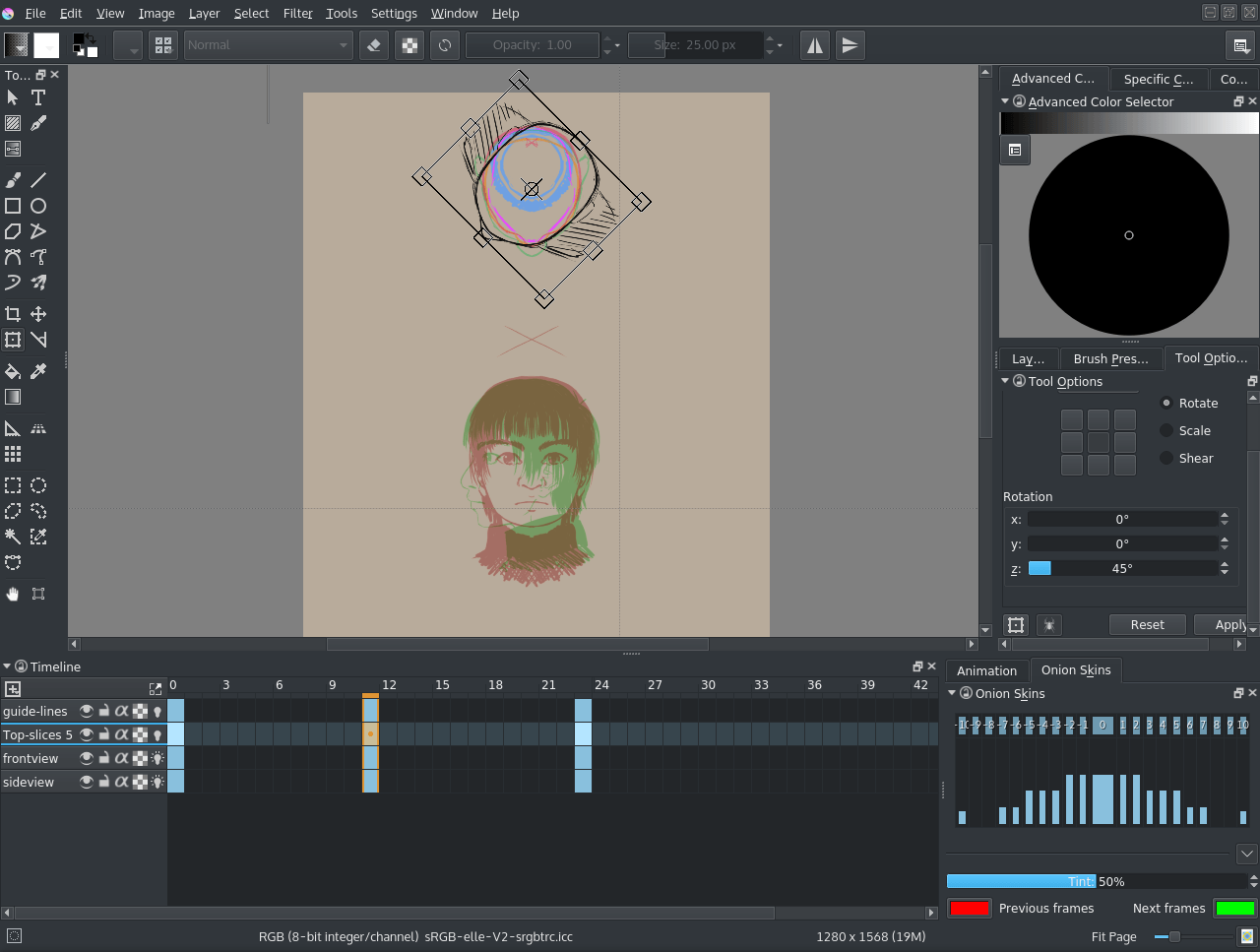Hide the guide-lines layer
The width and height of the screenshot is (1260, 952).
[85, 711]
